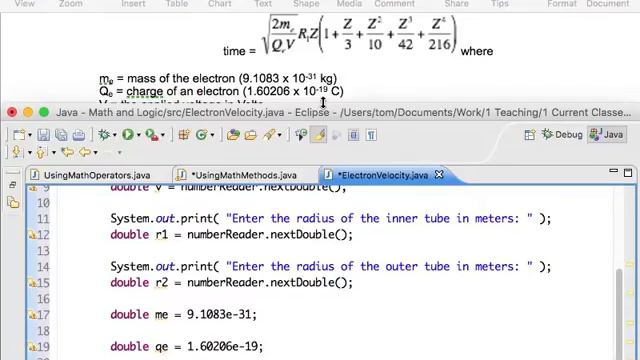Launch Debug with the bug icon
Viewport: 640px width, 360px height.
(104, 135)
